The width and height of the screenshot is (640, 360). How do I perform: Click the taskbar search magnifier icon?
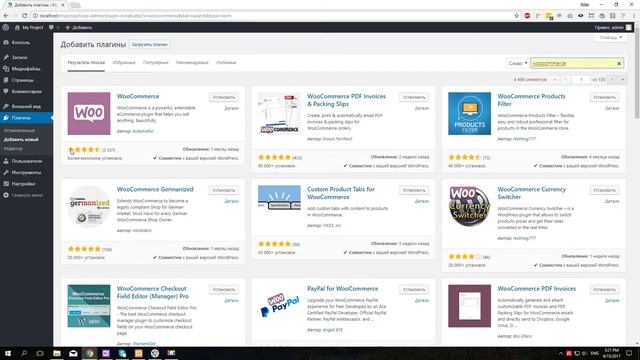[24, 353]
